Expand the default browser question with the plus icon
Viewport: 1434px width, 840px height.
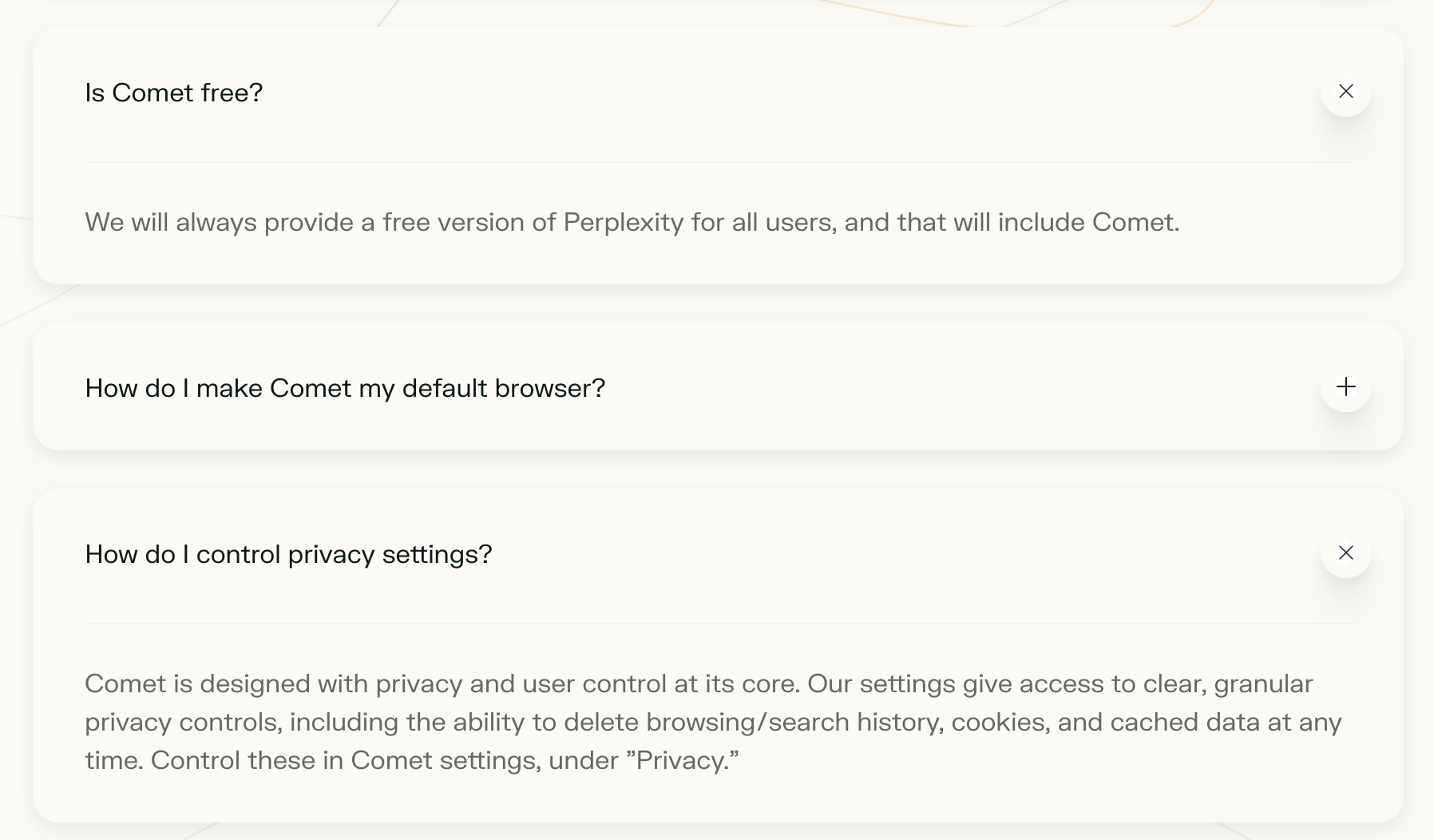(1345, 387)
